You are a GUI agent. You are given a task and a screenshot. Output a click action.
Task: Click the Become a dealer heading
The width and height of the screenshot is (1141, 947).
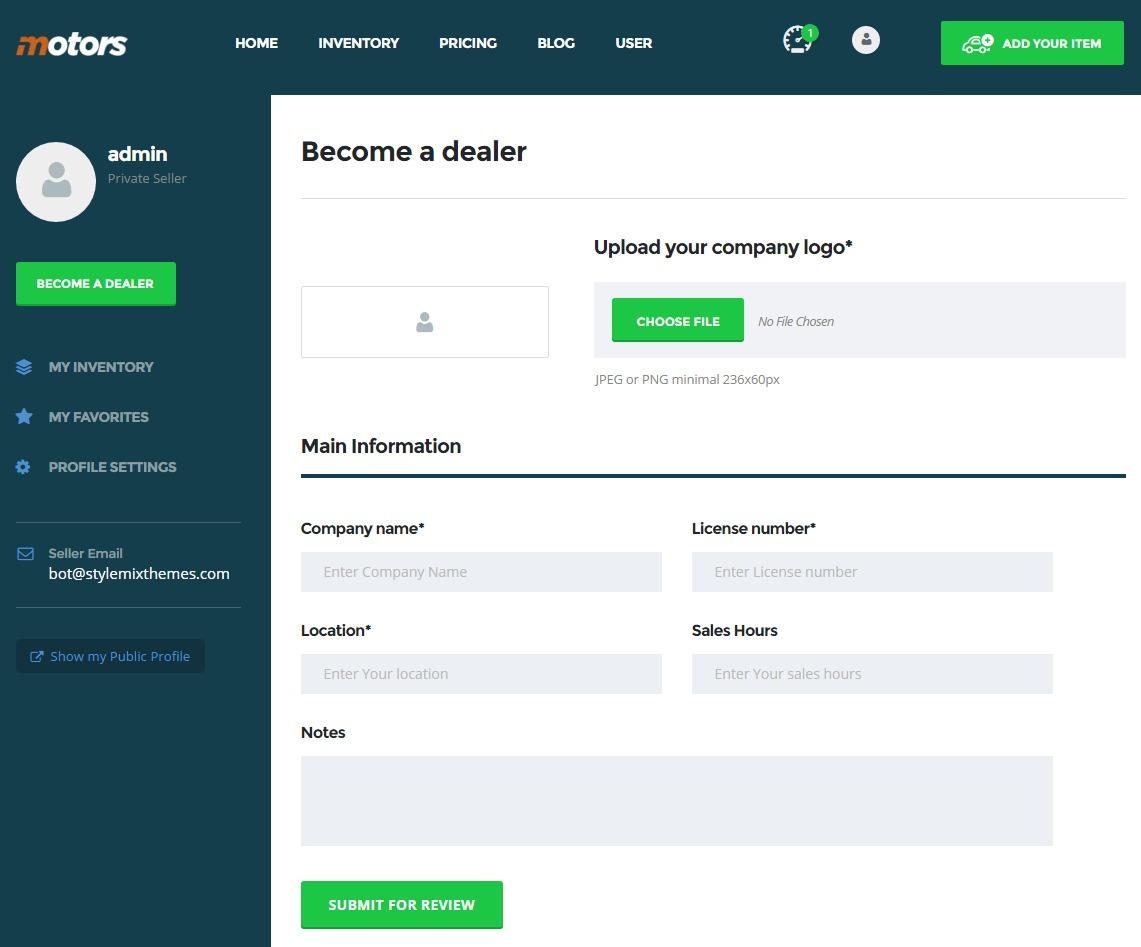tap(413, 151)
